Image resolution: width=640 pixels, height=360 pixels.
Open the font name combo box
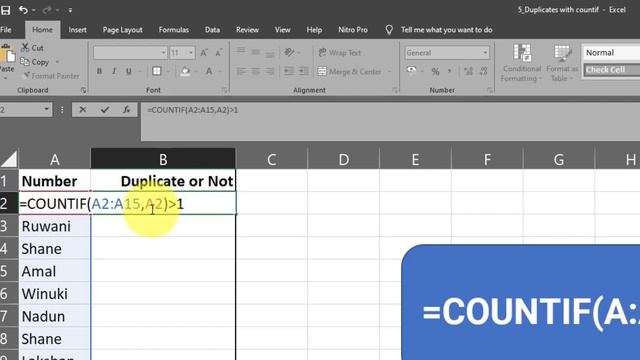130,53
